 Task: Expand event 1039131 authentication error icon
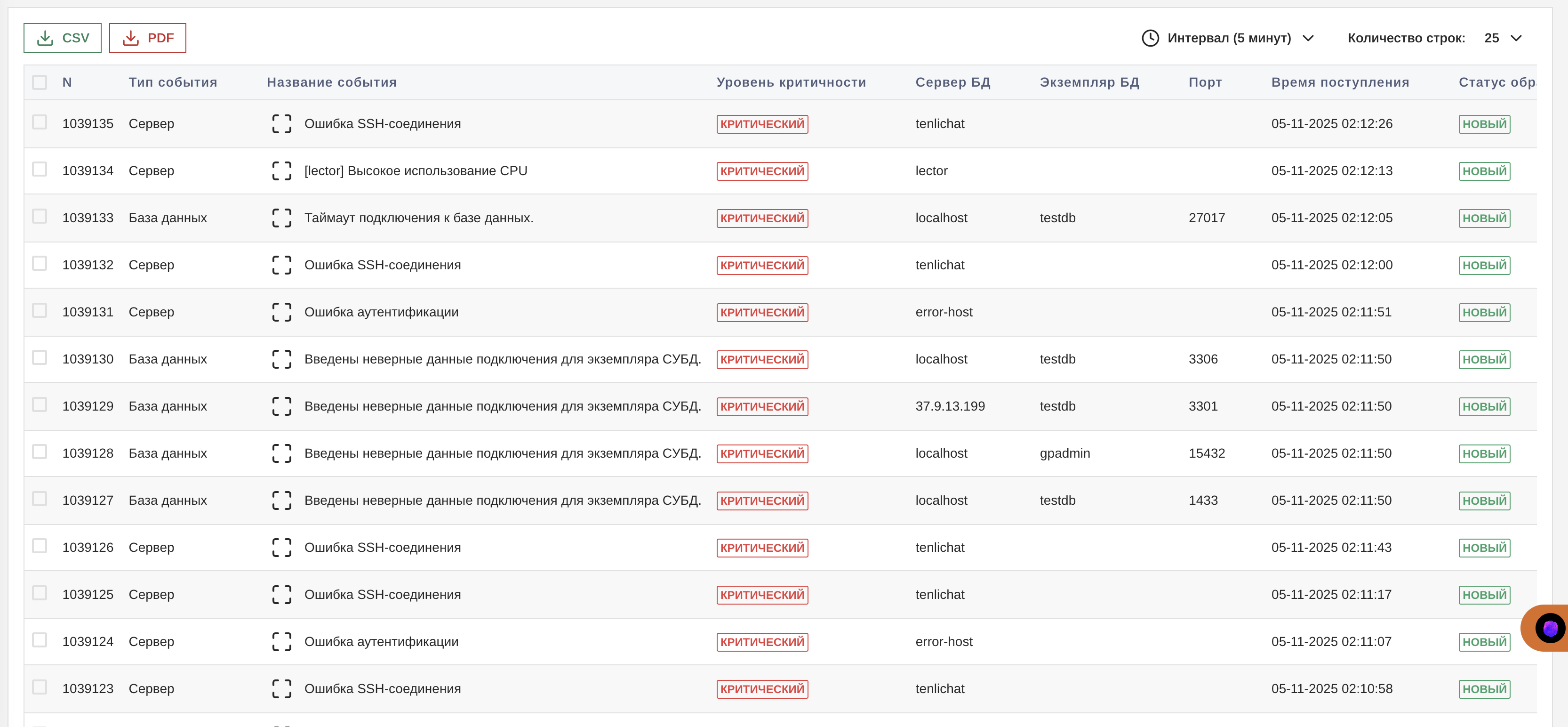[281, 312]
